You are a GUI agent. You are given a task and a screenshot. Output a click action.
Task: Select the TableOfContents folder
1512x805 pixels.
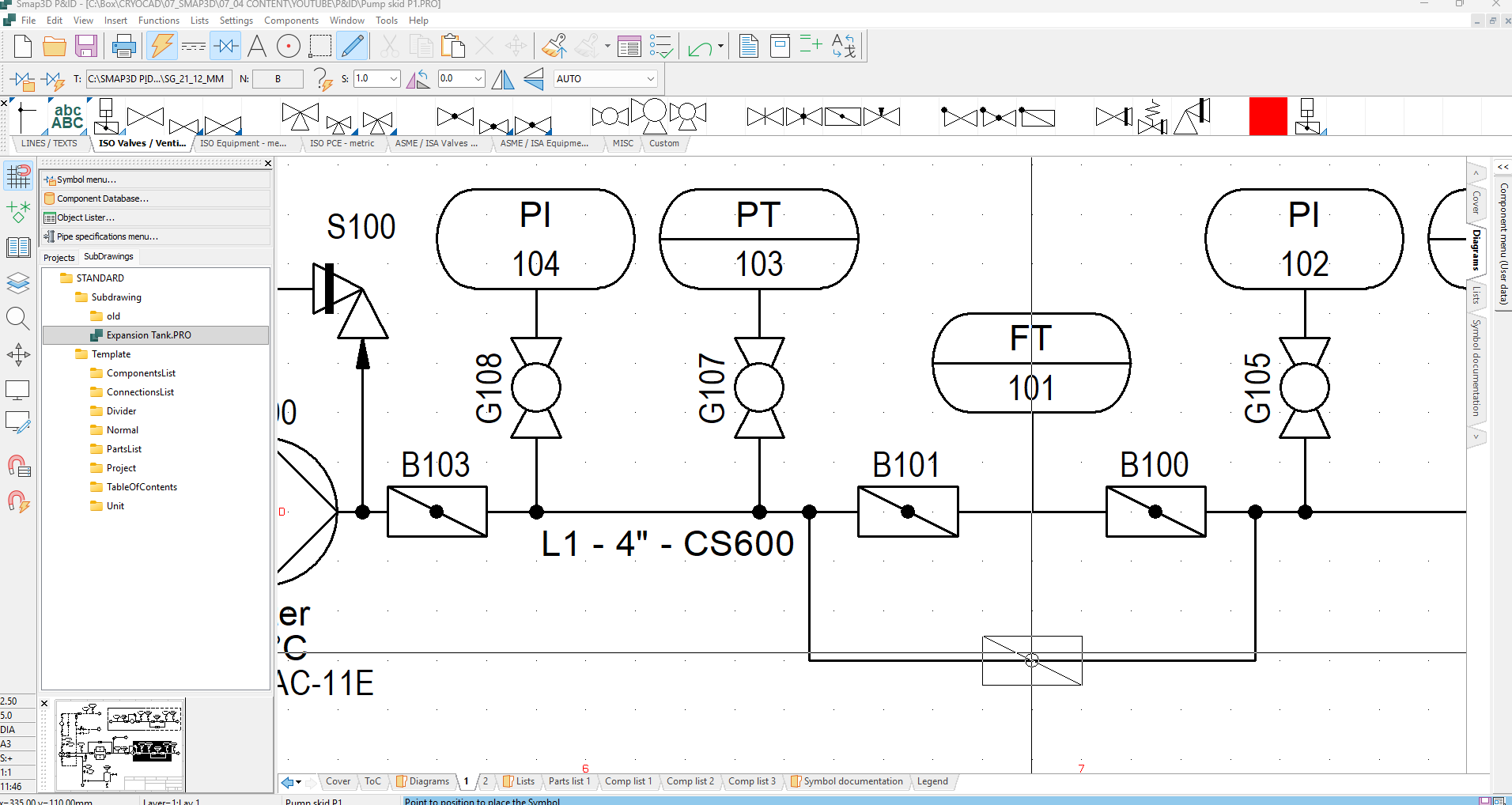pos(142,487)
